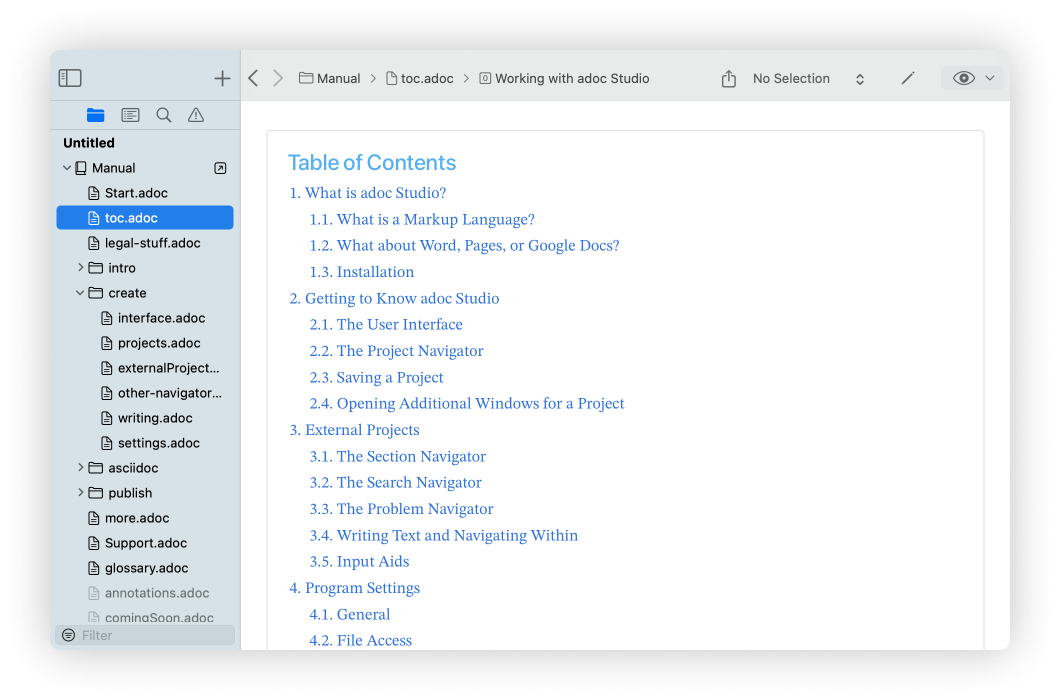Click the publish folder icon

coord(96,493)
